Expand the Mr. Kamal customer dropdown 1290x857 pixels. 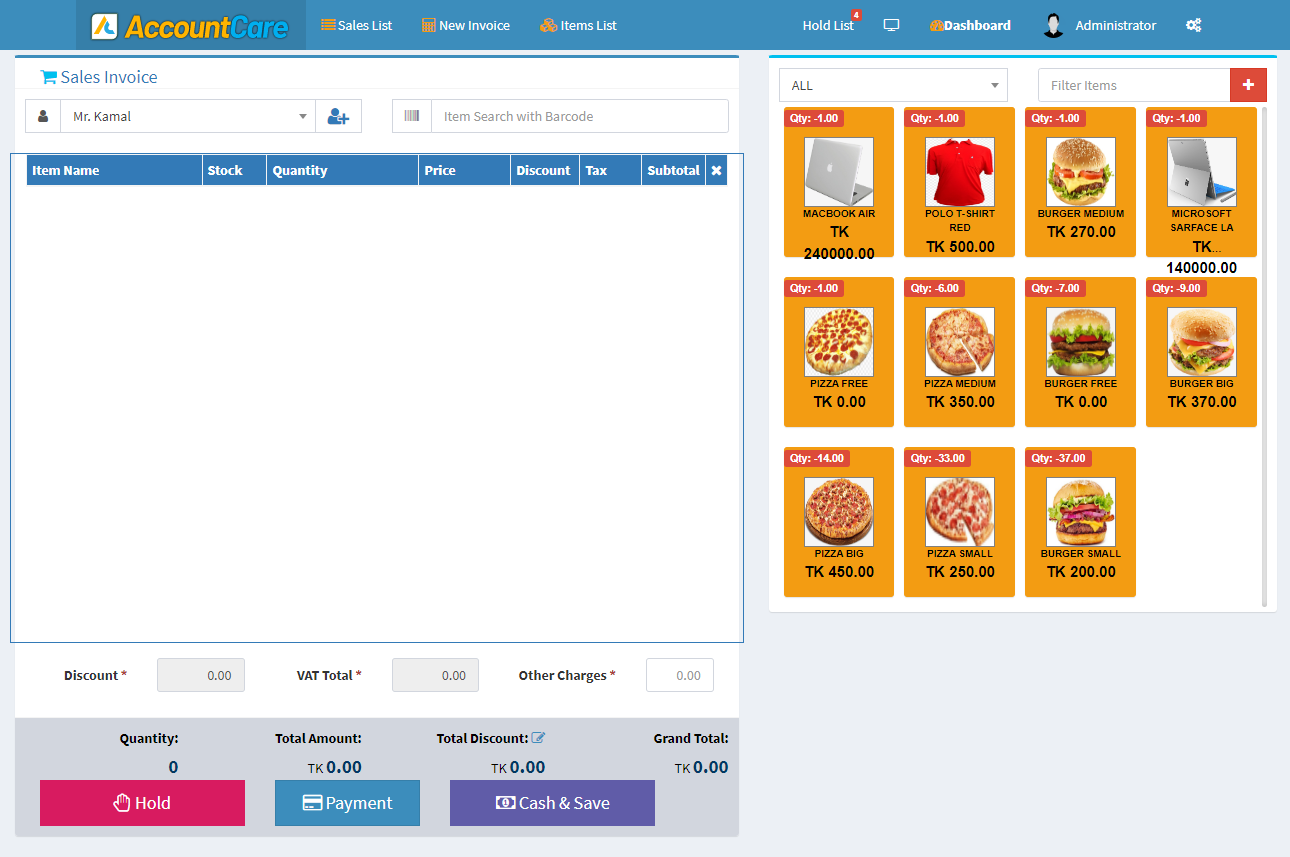[188, 116]
